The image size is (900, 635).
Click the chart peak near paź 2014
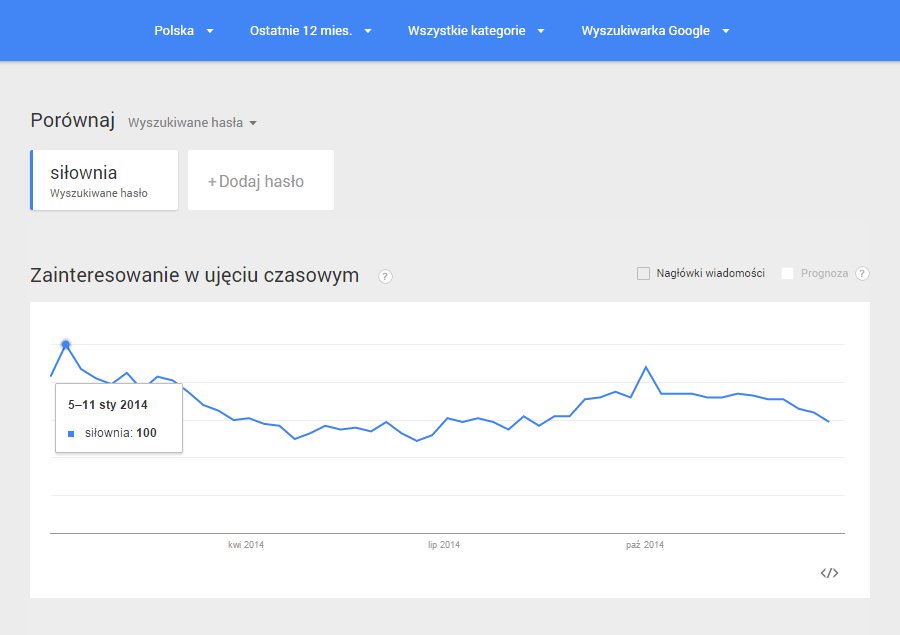coord(647,367)
